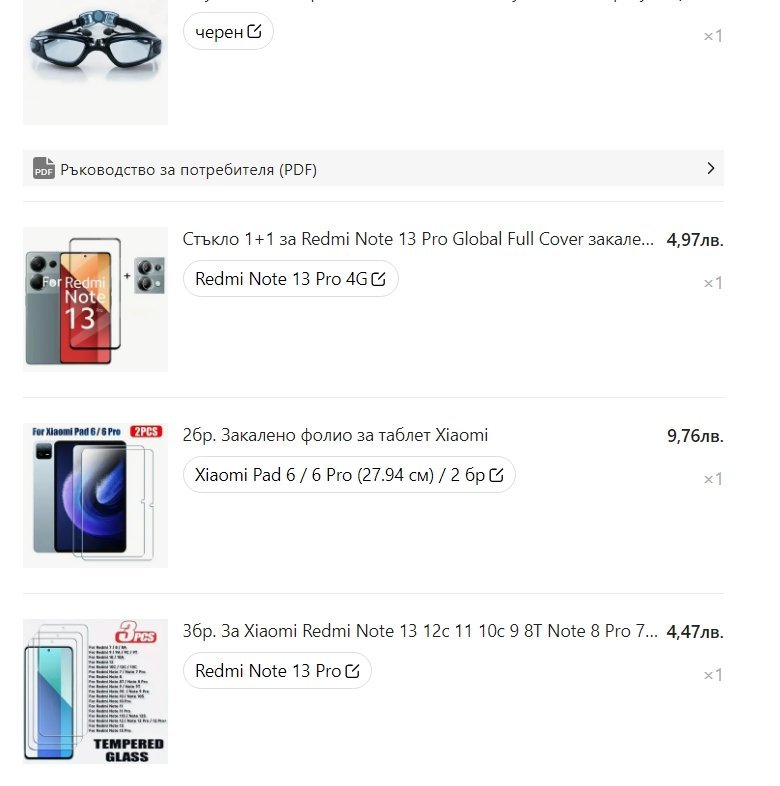The height and width of the screenshot is (786, 780).
Task: Click the 9,76лв. price of tablet foil
Action: (x=695, y=436)
